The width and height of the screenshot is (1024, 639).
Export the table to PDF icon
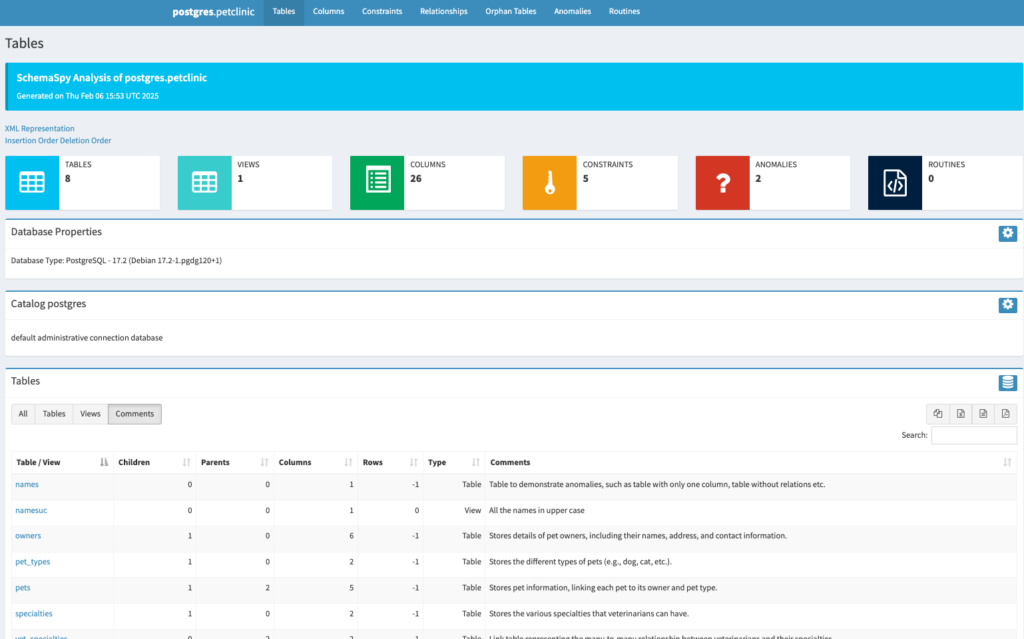[1006, 414]
